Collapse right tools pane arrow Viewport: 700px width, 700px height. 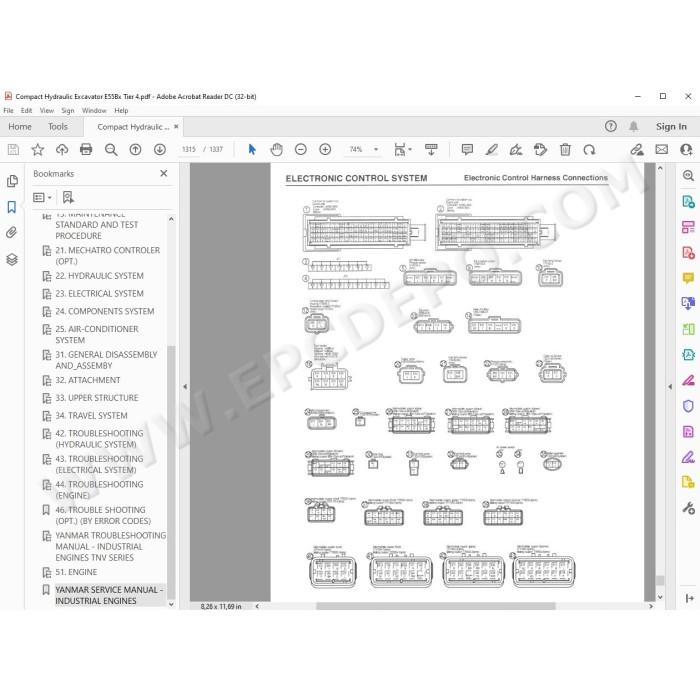pyautogui.click(x=670, y=387)
